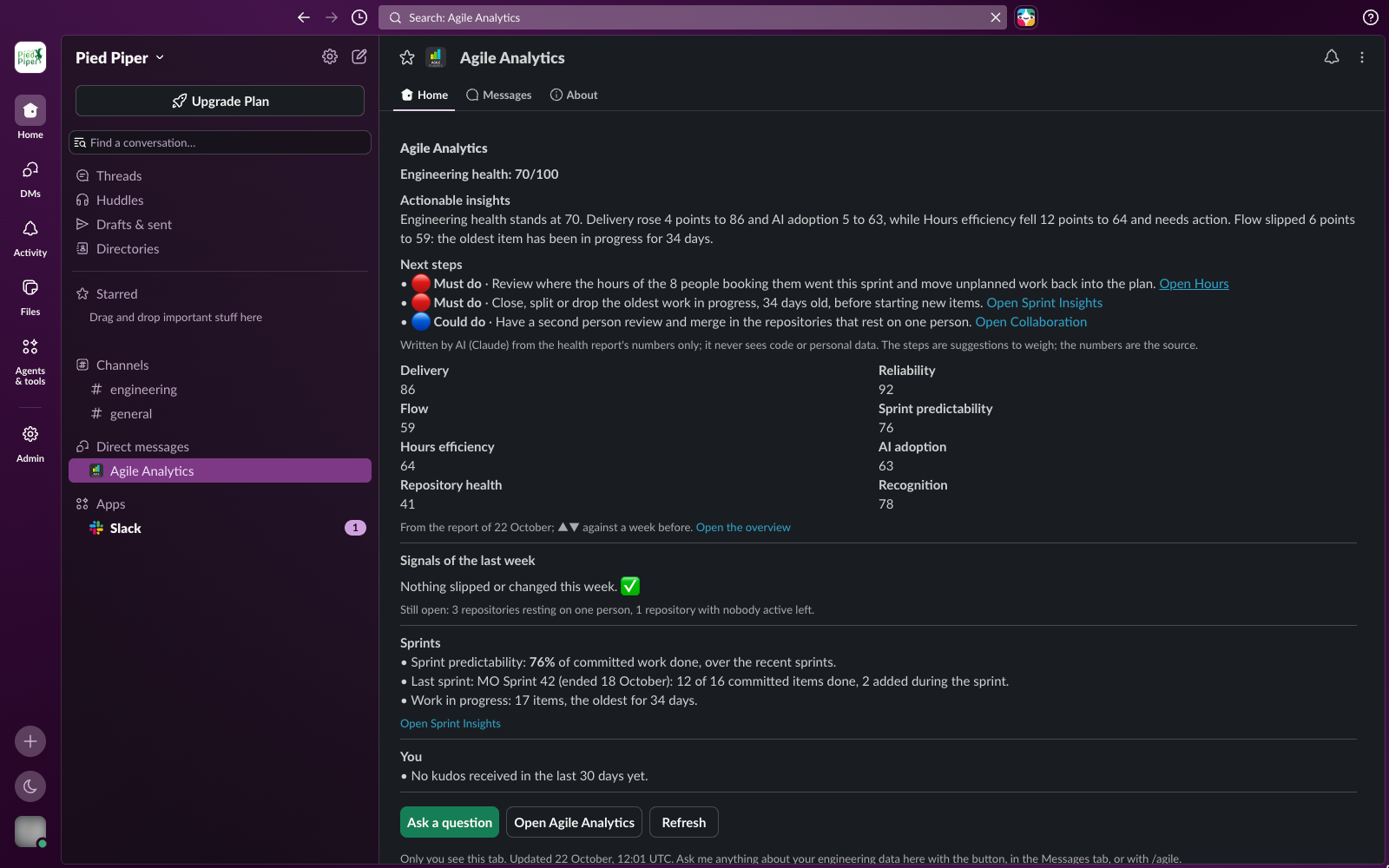
Task: Open the user profile avatar
Action: tap(30, 832)
